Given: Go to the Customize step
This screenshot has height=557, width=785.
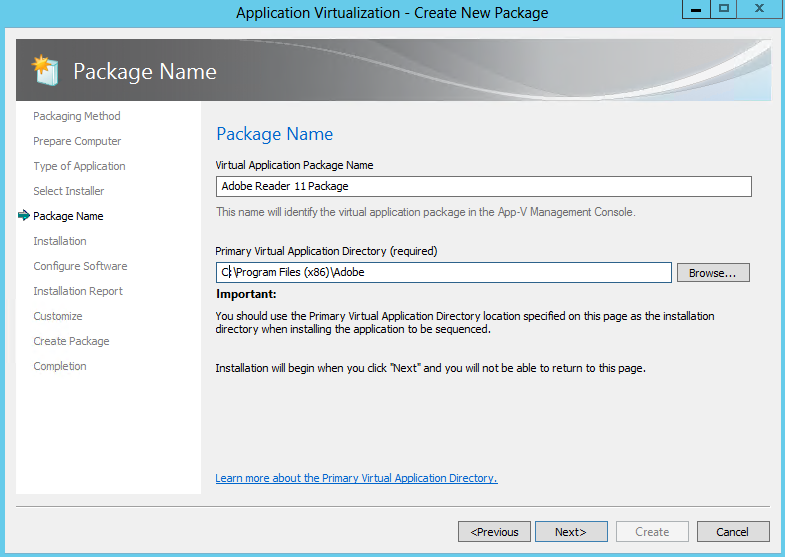Looking at the screenshot, I should [58, 316].
